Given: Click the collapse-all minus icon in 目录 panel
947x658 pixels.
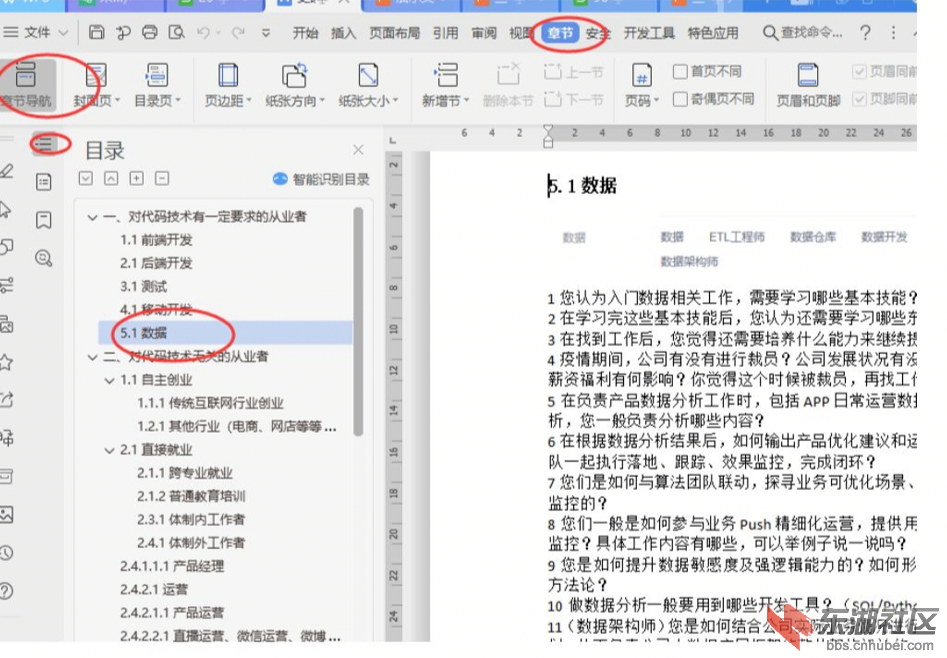Looking at the screenshot, I should (x=162, y=178).
